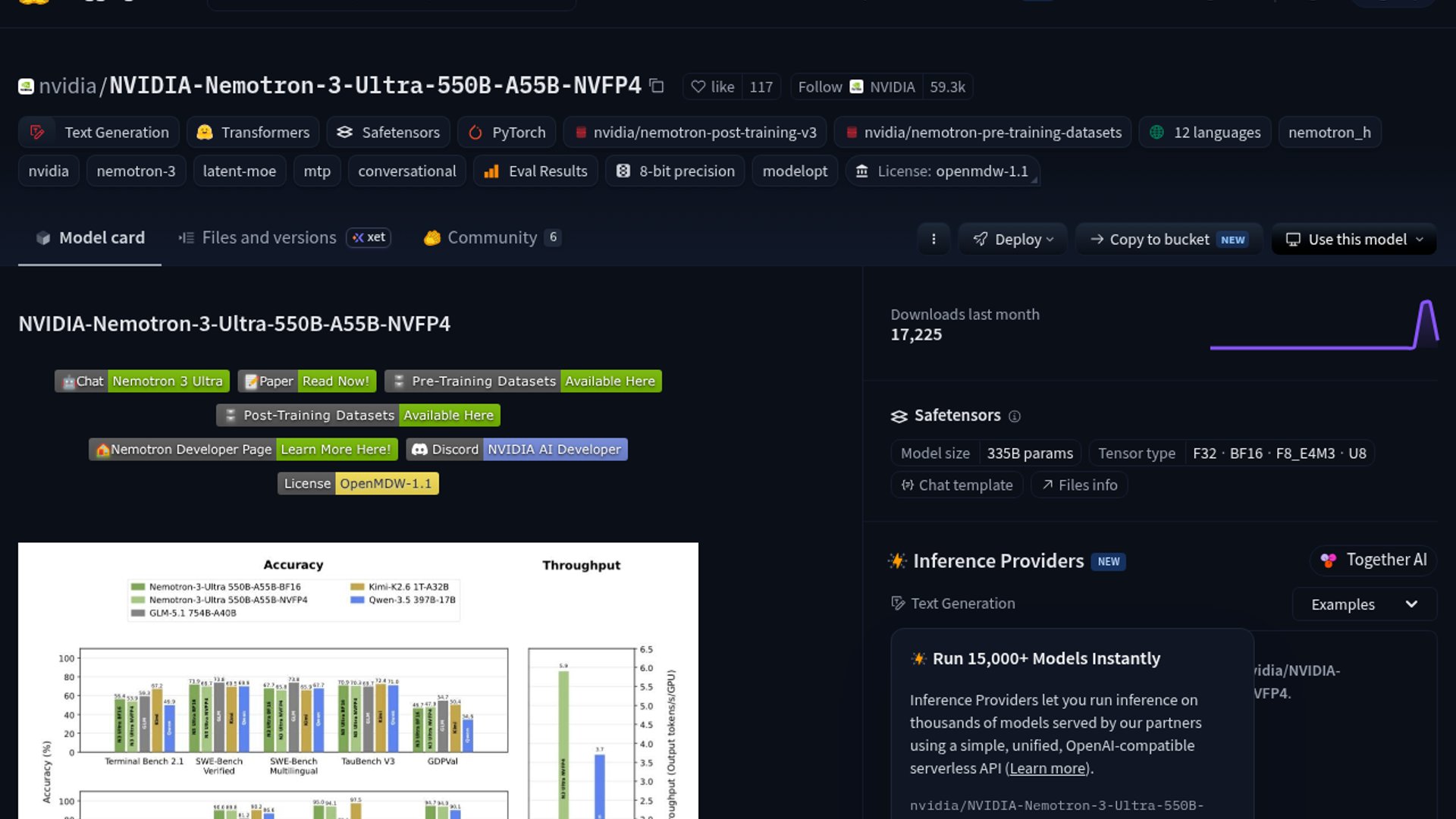This screenshot has width=1456, height=819.
Task: Click the nemotron_h tag
Action: [1329, 133]
